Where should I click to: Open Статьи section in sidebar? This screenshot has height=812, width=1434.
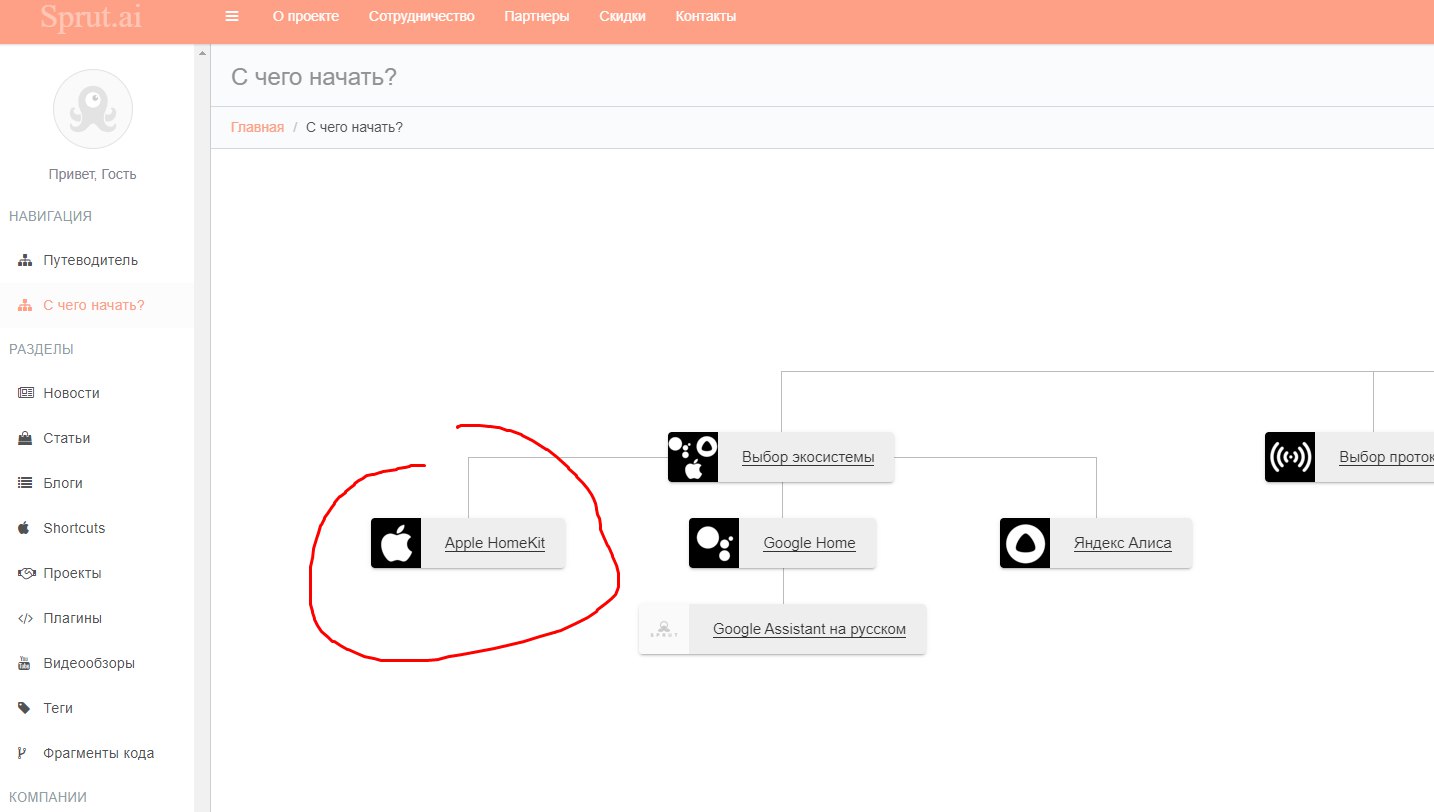pos(97,438)
